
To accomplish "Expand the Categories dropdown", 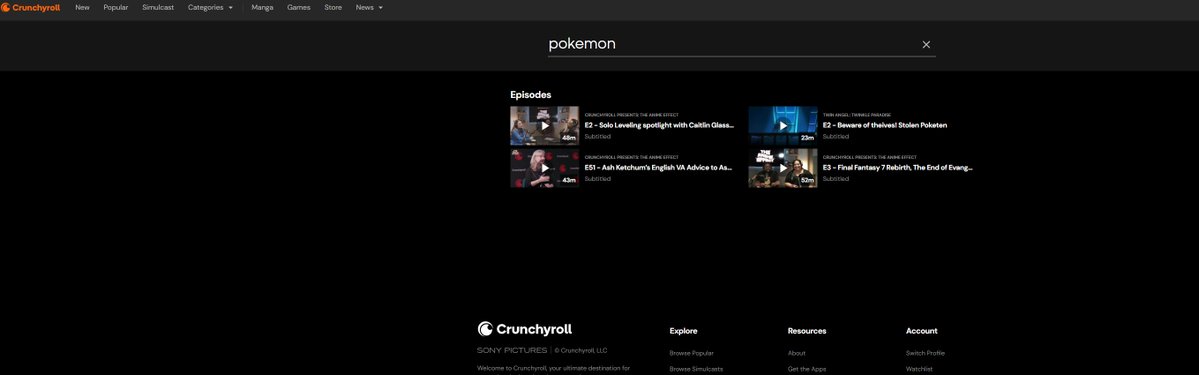I will pyautogui.click(x=210, y=8).
